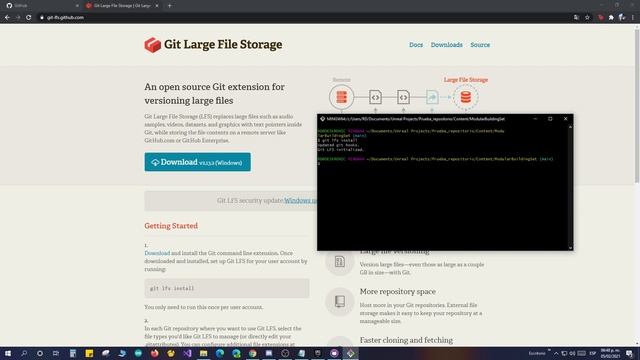This screenshot has width=640, height=360.
Task: Open the Docs page link
Action: (416, 45)
